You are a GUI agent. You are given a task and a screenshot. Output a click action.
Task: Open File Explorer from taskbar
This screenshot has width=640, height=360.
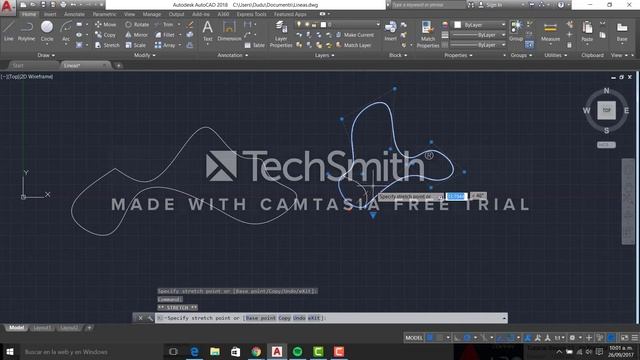point(215,351)
